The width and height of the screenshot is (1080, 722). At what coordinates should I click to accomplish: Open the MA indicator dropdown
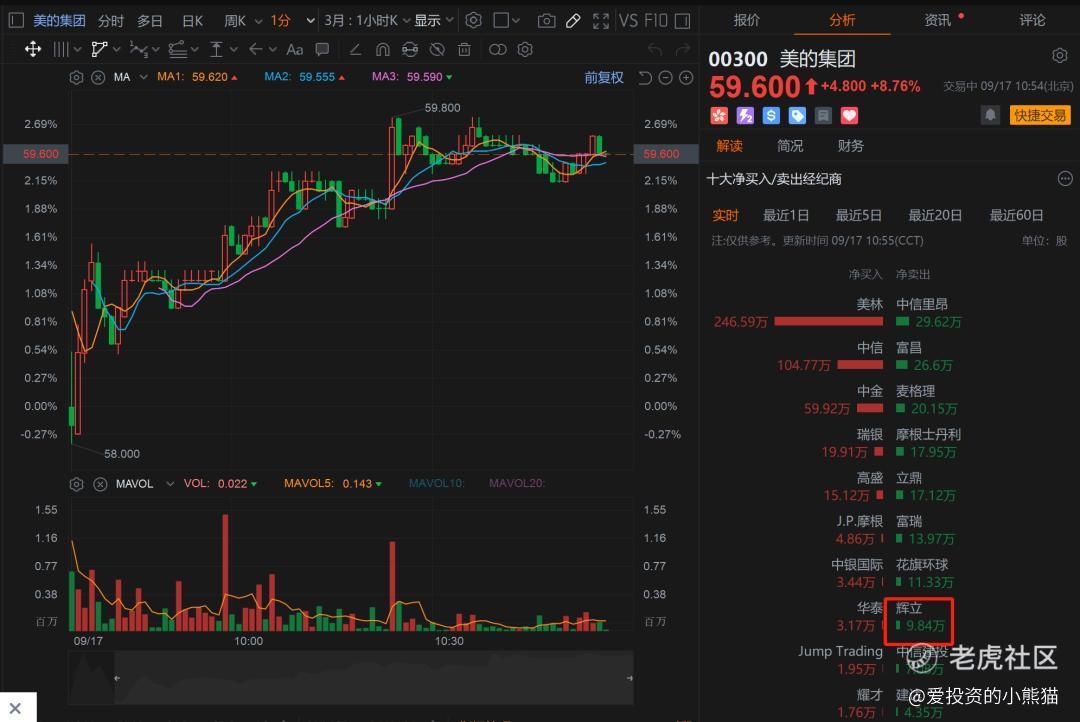pyautogui.click(x=143, y=77)
